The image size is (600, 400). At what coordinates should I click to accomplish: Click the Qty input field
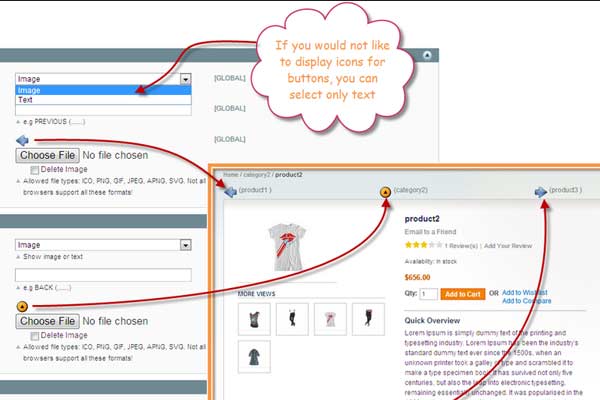click(x=428, y=294)
